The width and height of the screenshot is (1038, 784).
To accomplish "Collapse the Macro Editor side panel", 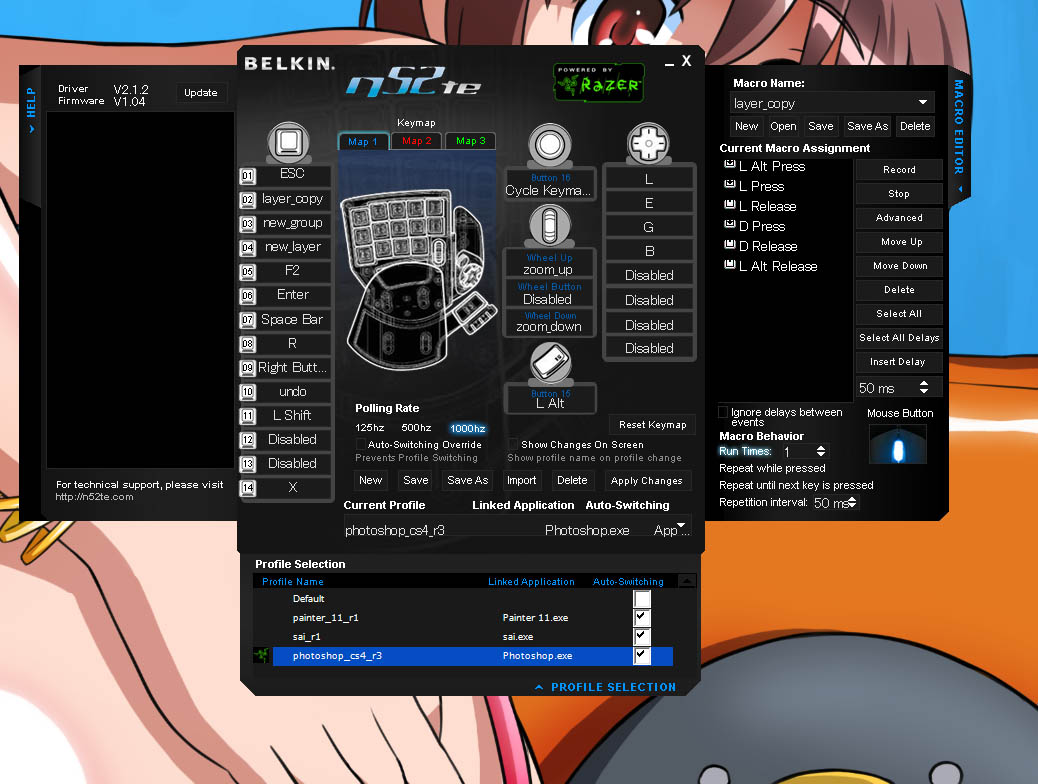I will pos(959,136).
